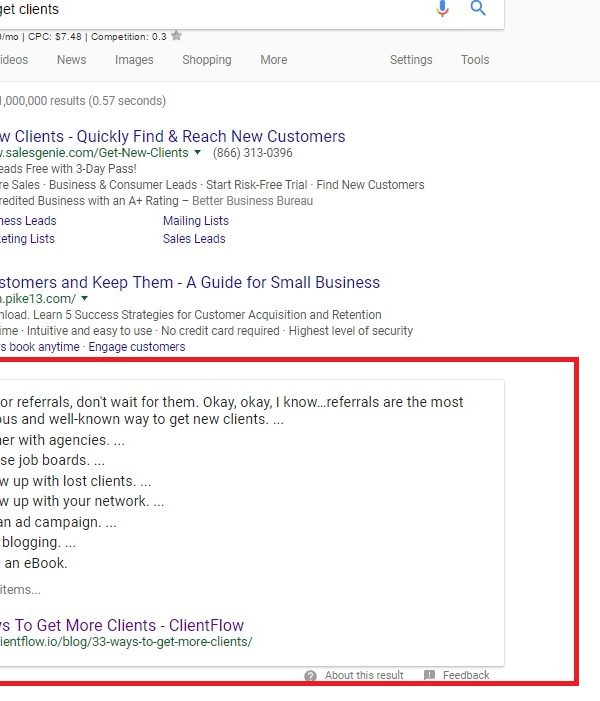Click the Feedback flag icon
This screenshot has height=701, width=600.
(x=429, y=675)
